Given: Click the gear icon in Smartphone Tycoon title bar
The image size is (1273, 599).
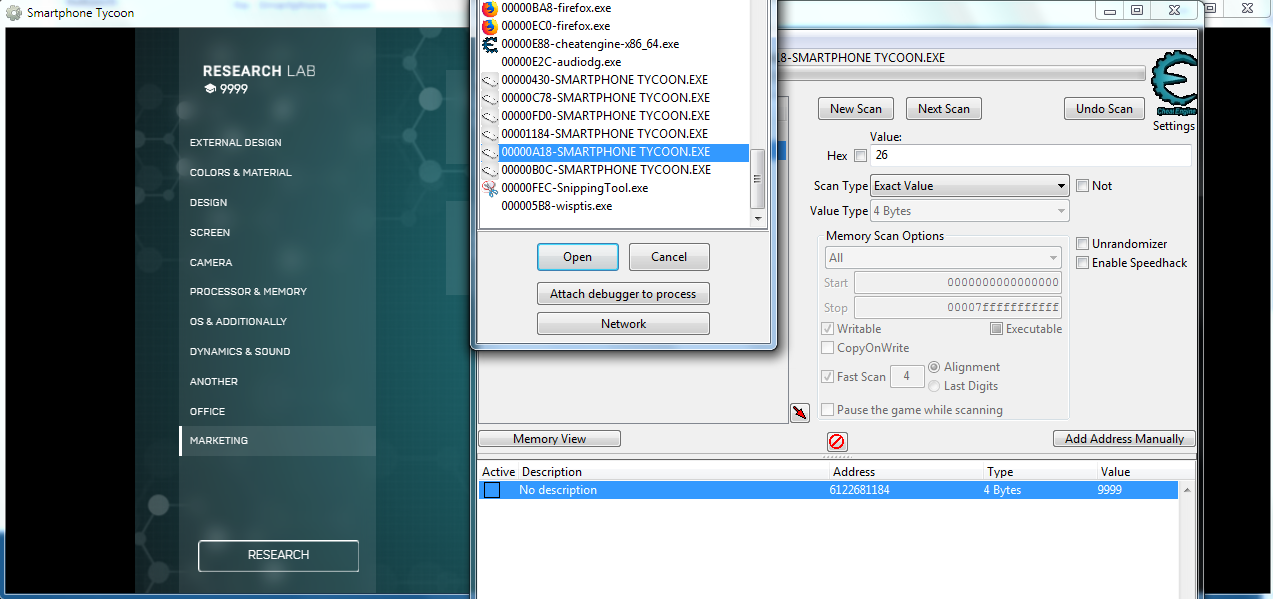Looking at the screenshot, I should [x=13, y=13].
